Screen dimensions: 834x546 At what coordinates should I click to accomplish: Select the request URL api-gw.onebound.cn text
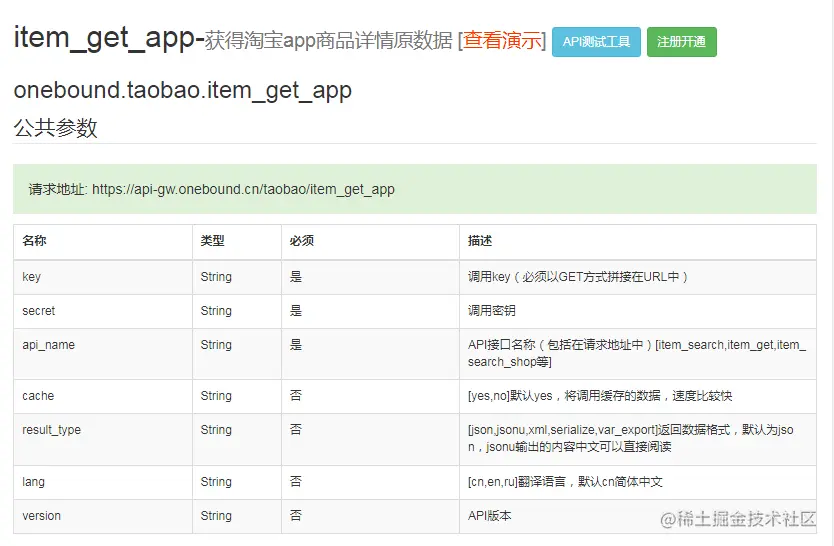tap(243, 189)
